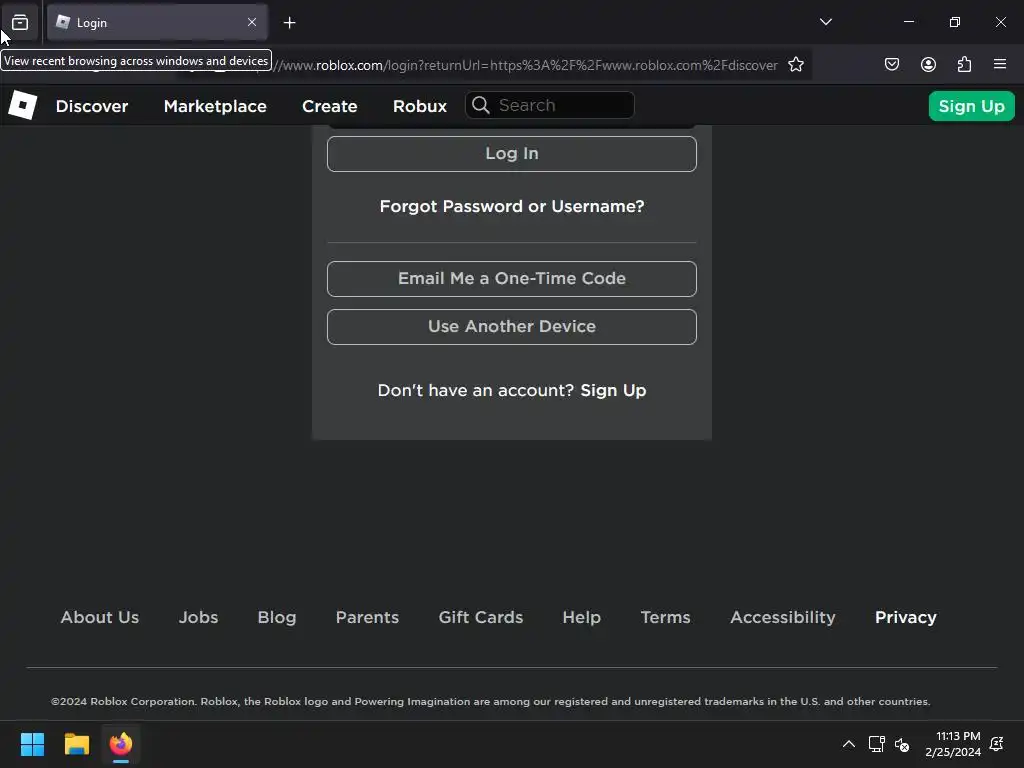Open the Parents footer link
This screenshot has height=768, width=1024.
367,617
